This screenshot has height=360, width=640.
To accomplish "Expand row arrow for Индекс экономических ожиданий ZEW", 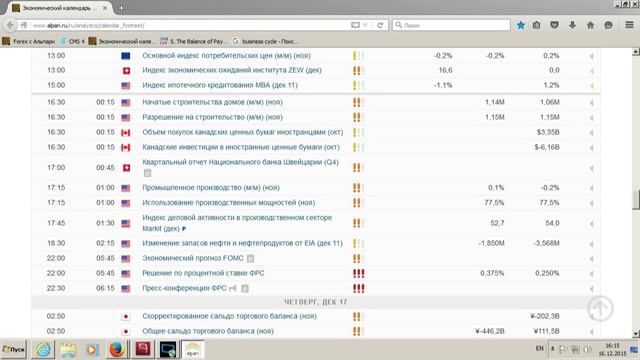I will click(591, 71).
